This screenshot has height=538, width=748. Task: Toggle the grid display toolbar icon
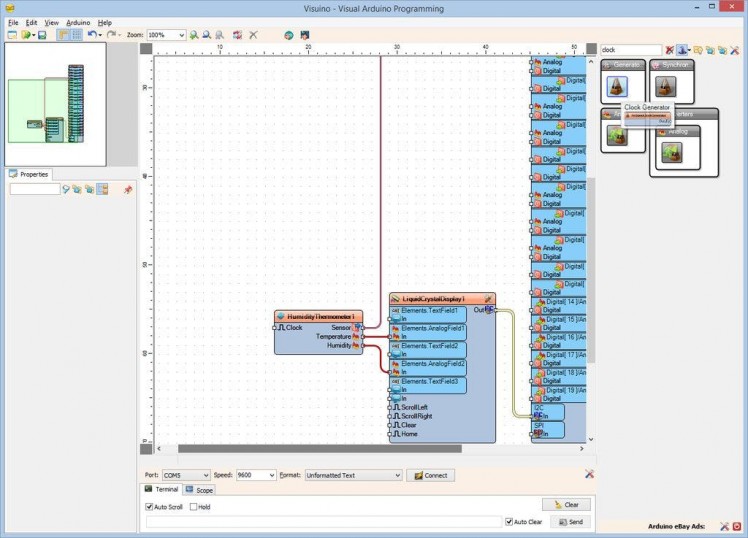(76, 35)
